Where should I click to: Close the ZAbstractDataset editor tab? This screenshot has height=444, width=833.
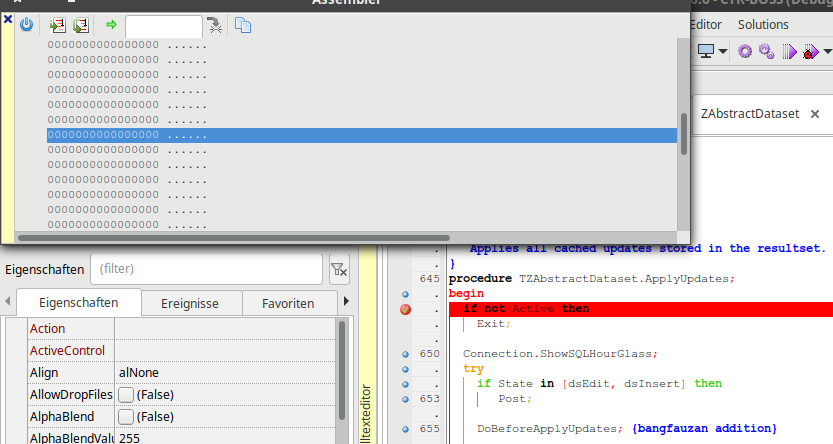point(815,114)
